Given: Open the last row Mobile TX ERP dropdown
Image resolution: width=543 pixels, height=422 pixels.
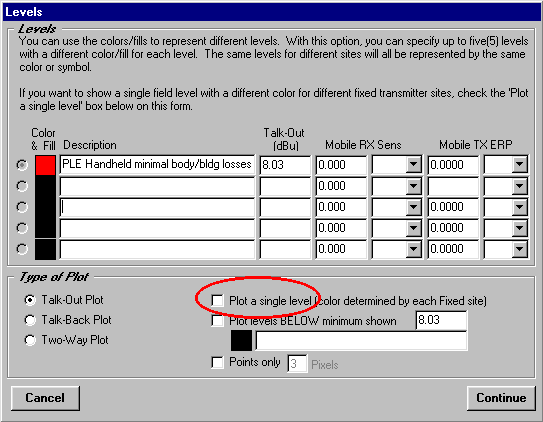Looking at the screenshot, I should (x=519, y=249).
